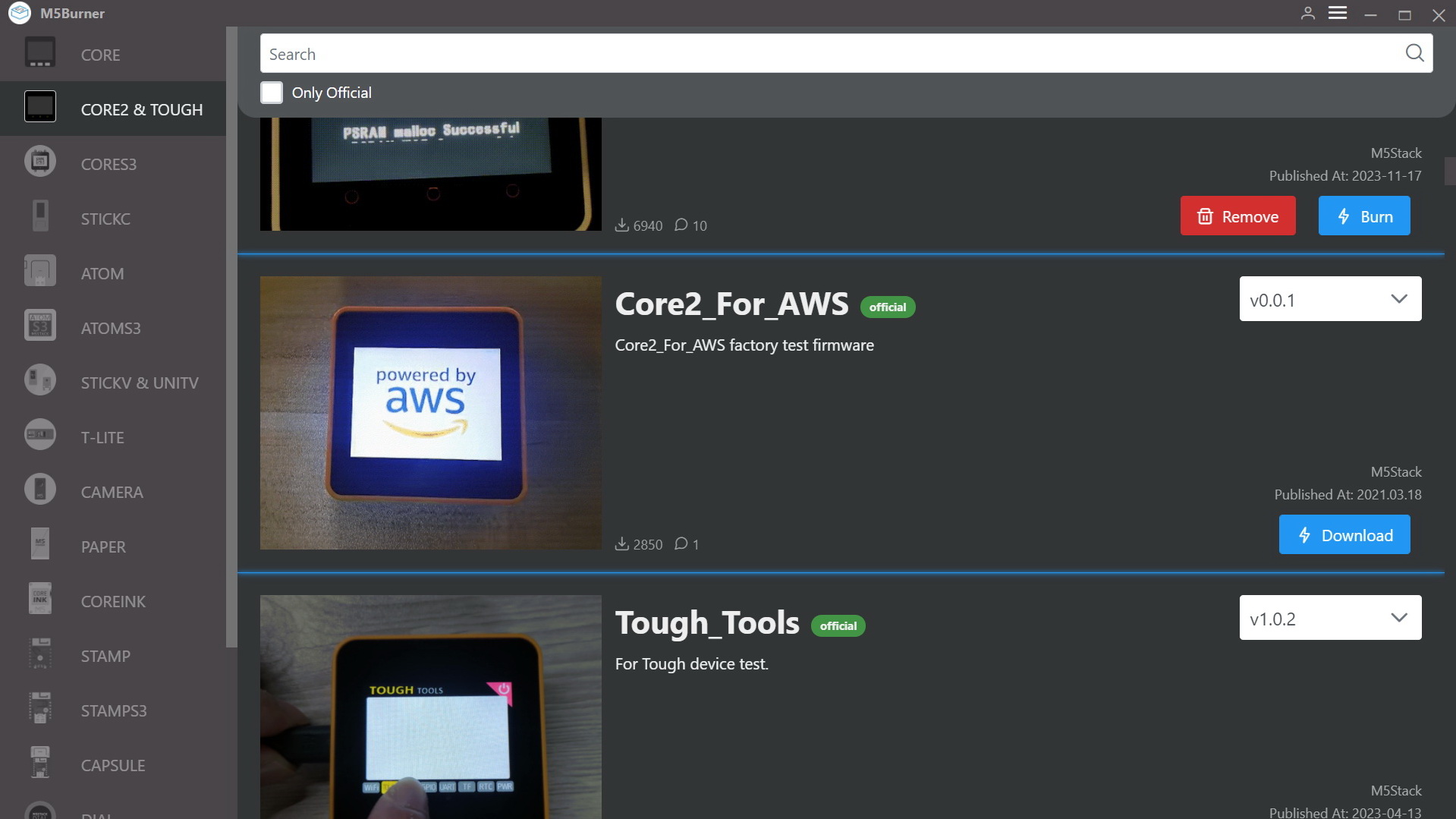Select the CORE device icon
The width and height of the screenshot is (1456, 819).
click(x=40, y=54)
